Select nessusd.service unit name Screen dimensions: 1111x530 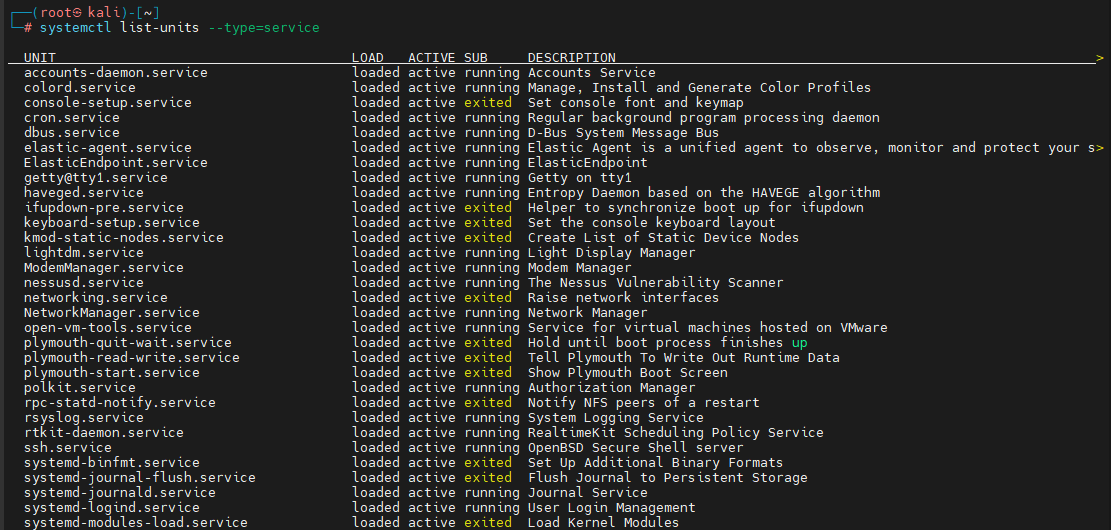coord(84,283)
